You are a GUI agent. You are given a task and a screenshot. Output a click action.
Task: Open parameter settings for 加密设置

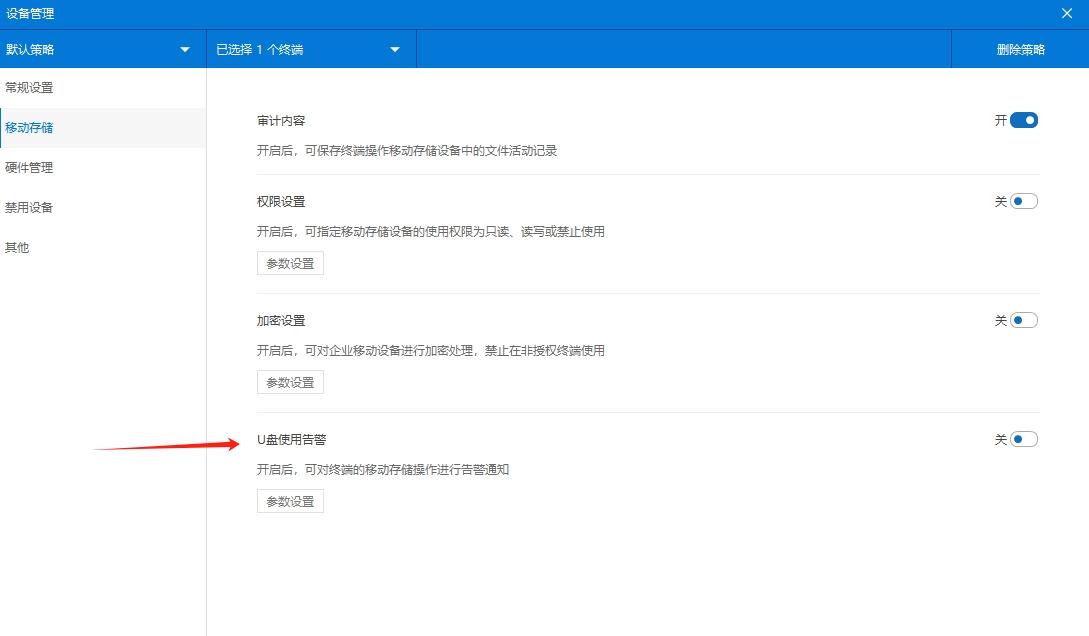tap(289, 381)
